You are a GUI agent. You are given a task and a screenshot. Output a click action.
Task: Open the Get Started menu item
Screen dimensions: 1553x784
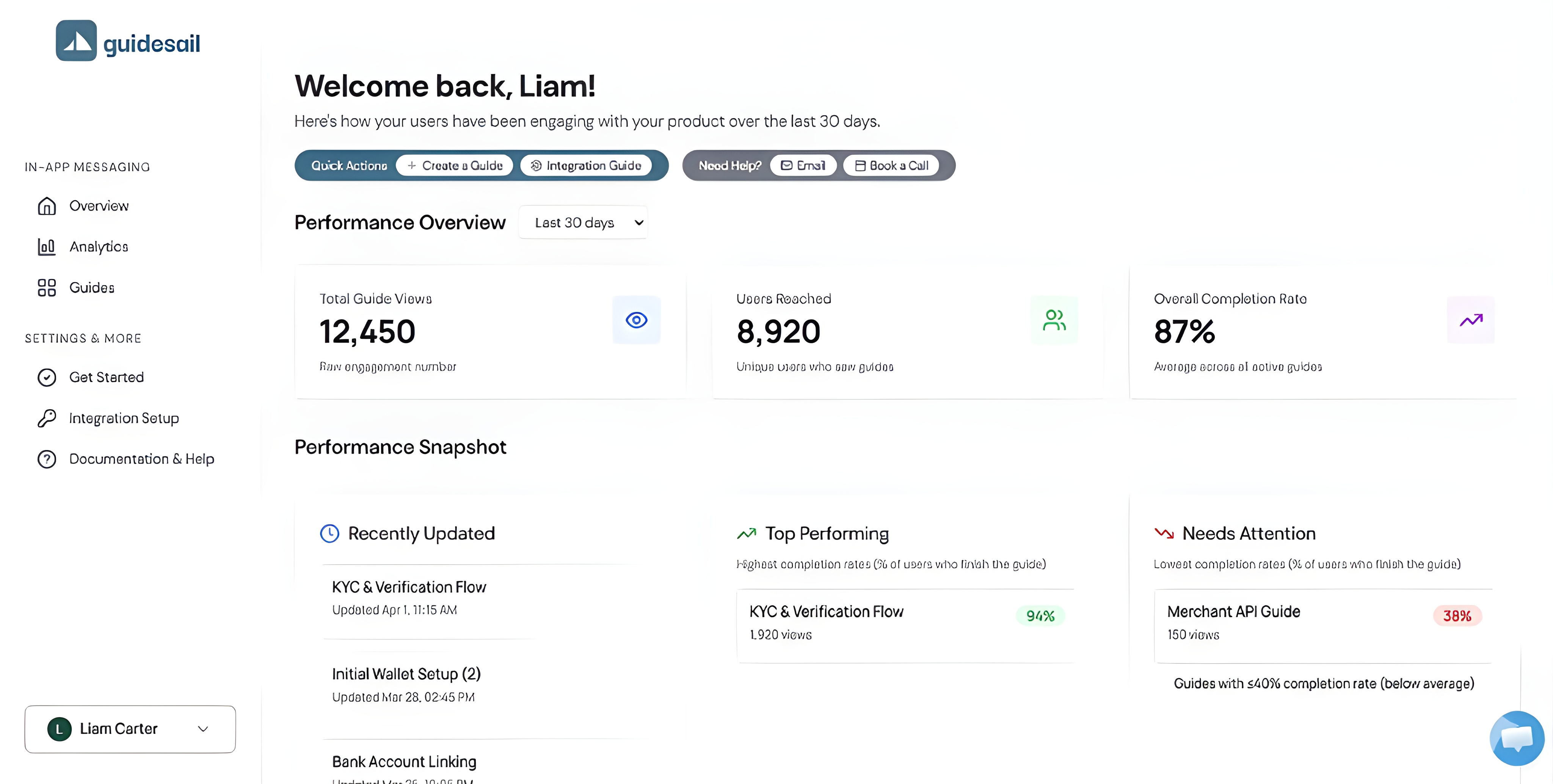pos(106,377)
